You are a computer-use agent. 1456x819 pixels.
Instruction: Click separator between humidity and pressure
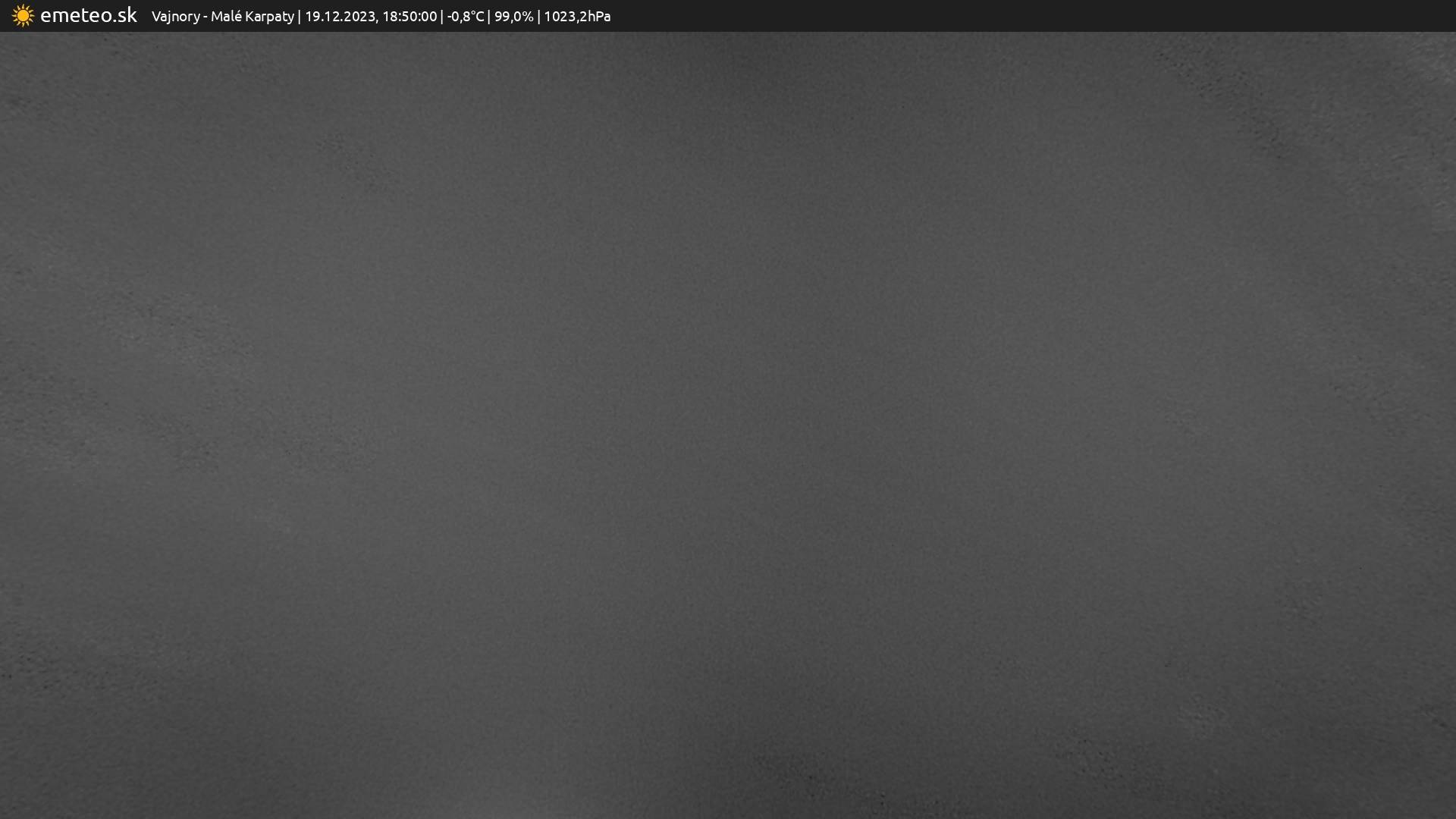[538, 16]
